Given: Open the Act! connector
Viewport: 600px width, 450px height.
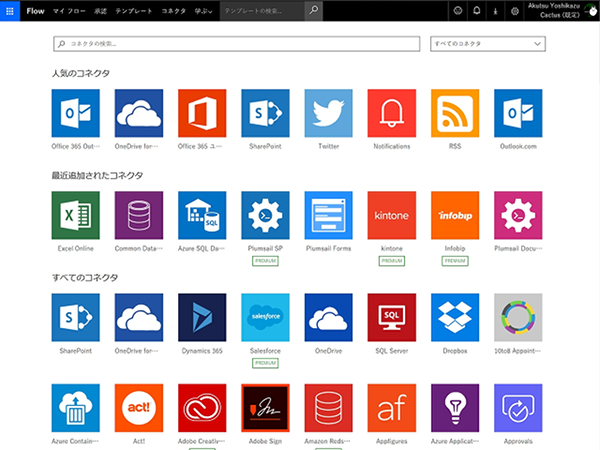Looking at the screenshot, I should 139,408.
